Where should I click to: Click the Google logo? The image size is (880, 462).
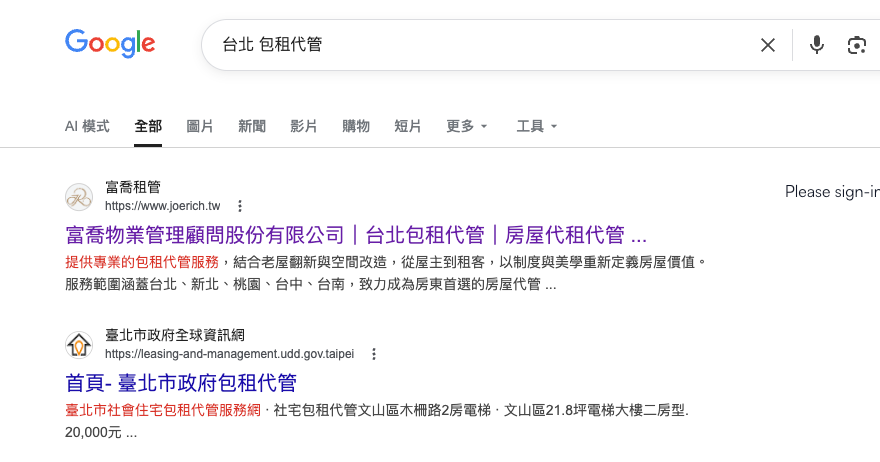point(110,43)
